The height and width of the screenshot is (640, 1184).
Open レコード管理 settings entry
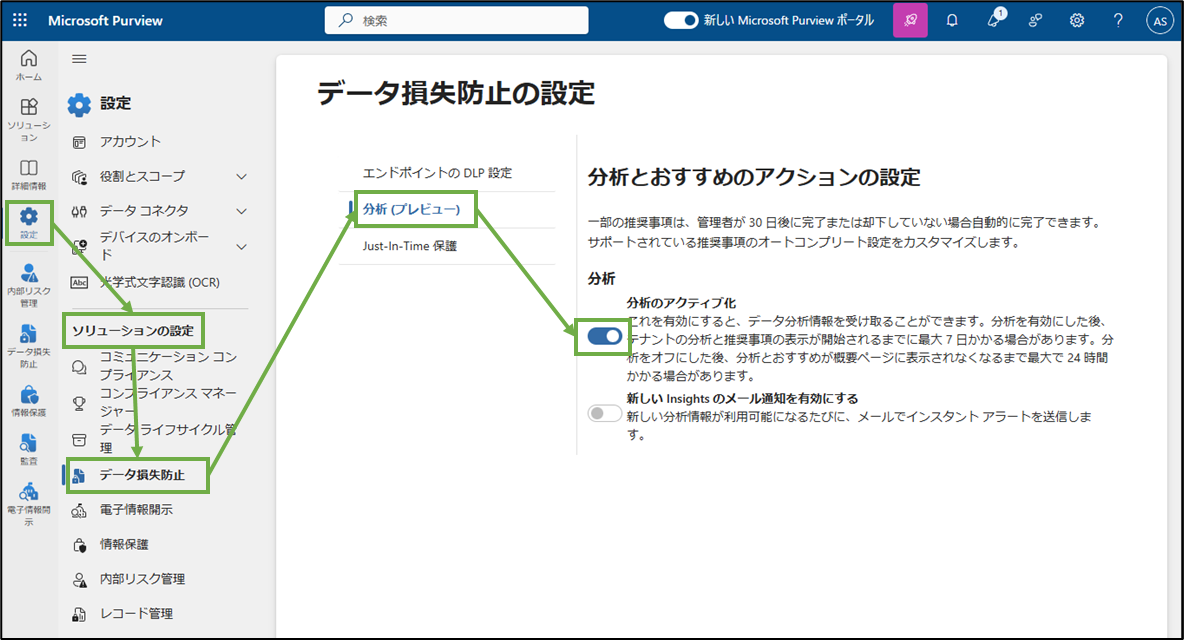[x=136, y=614]
